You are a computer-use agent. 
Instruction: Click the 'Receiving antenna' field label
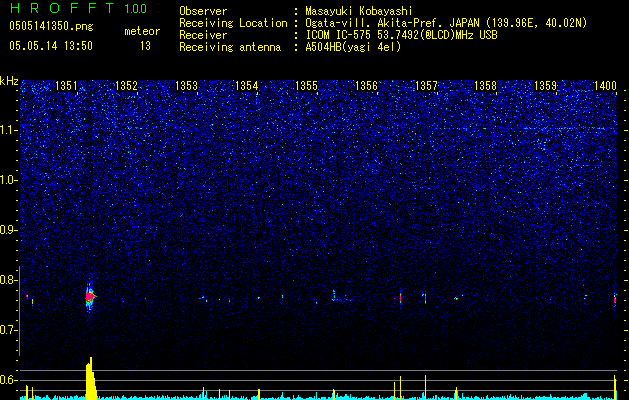(x=230, y=47)
